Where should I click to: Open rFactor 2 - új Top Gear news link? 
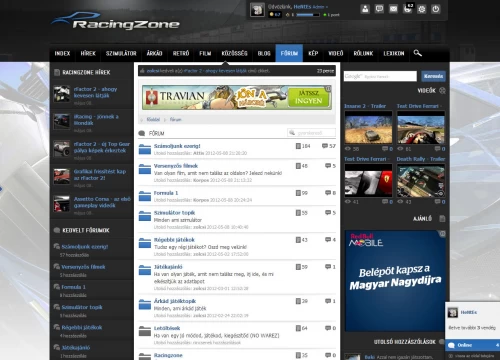(101, 147)
